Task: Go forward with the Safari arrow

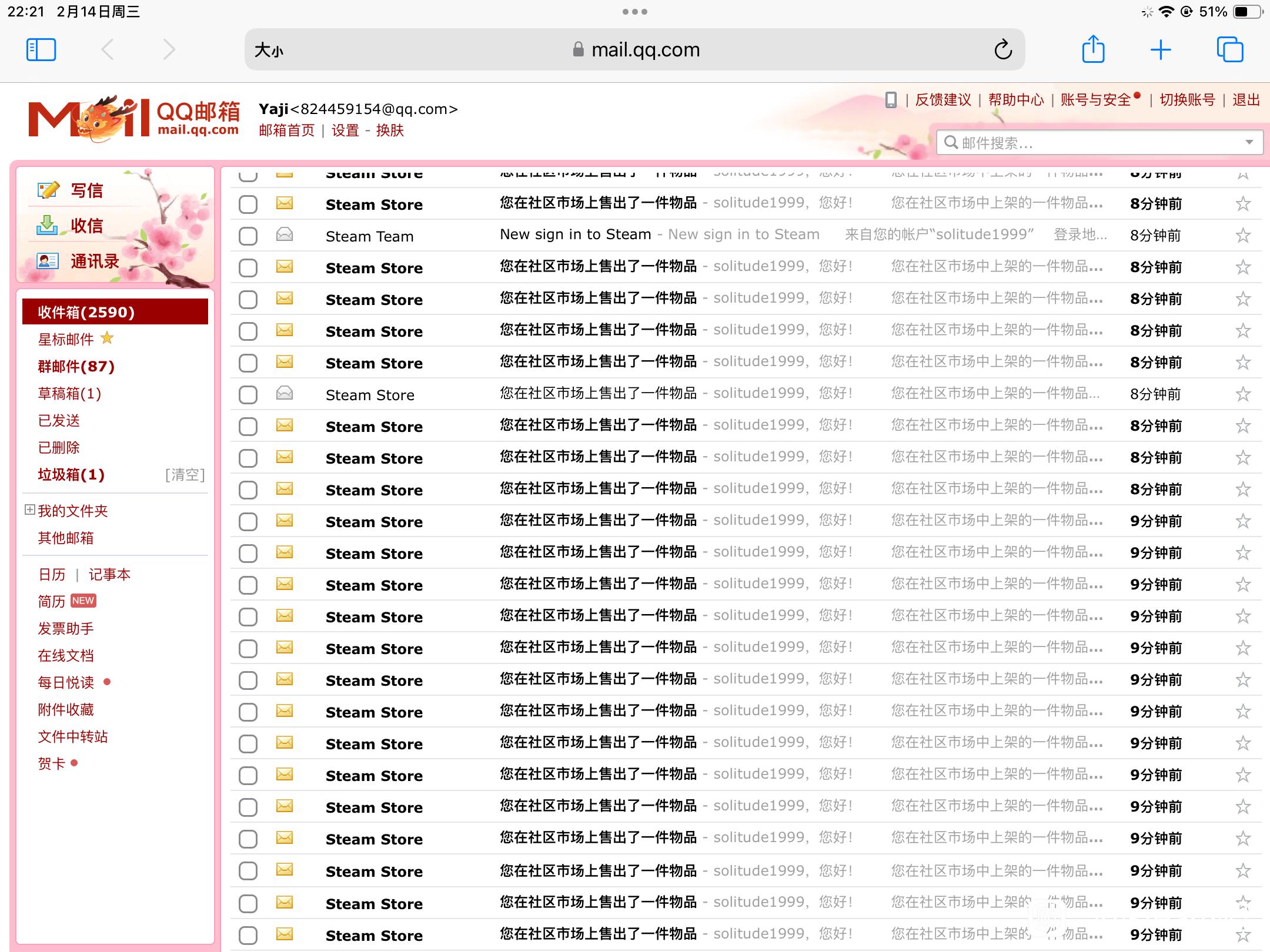Action: click(x=169, y=50)
